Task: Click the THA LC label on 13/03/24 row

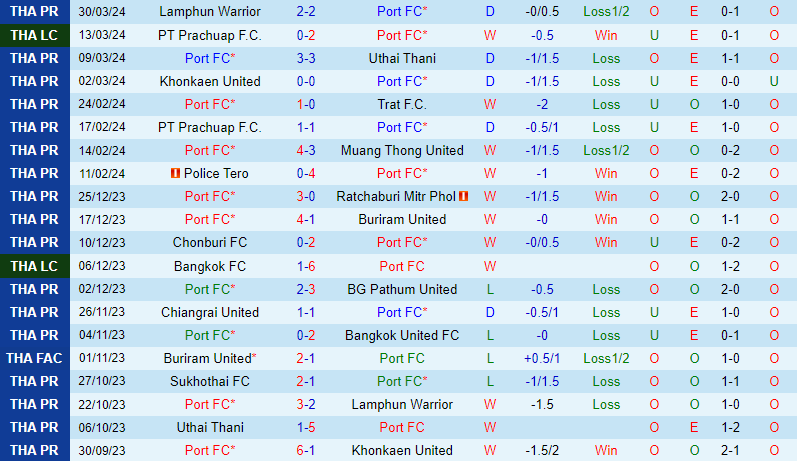Action: click(x=35, y=35)
